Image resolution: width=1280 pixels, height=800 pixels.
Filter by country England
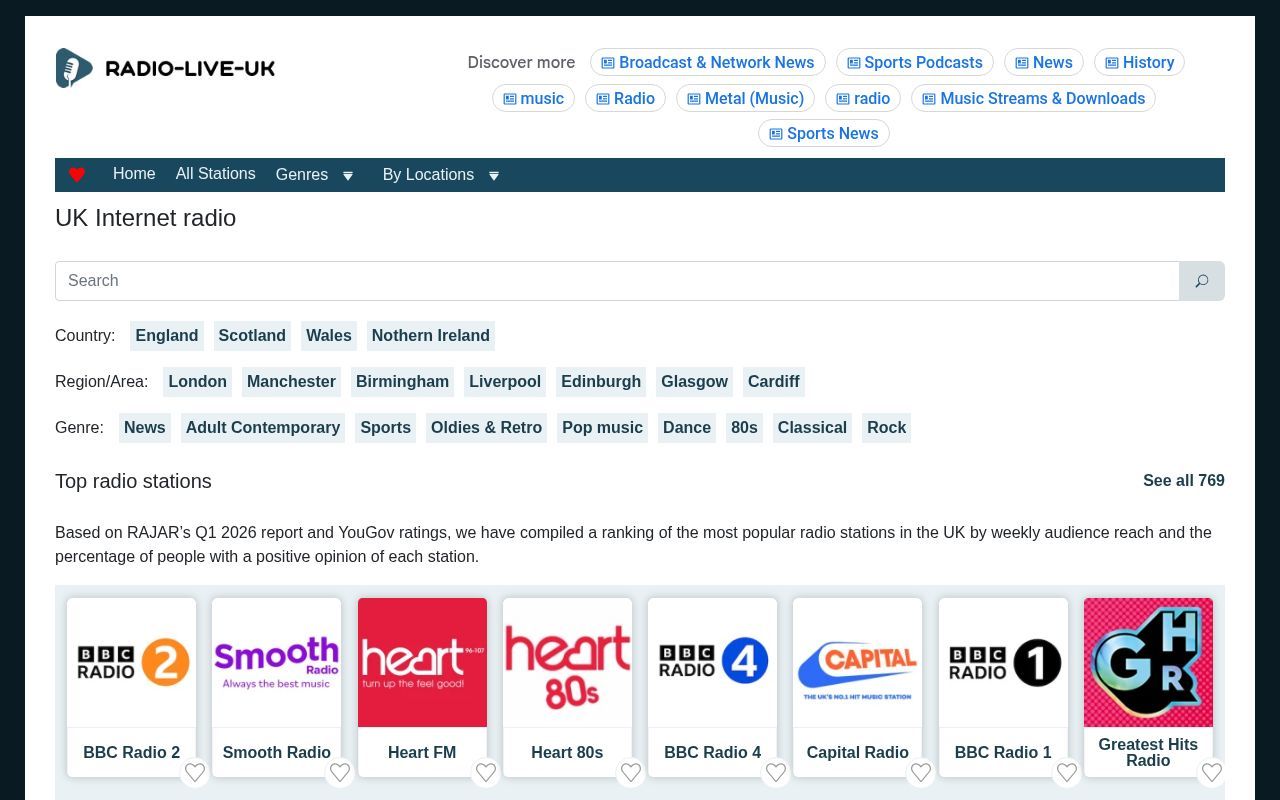click(x=167, y=336)
